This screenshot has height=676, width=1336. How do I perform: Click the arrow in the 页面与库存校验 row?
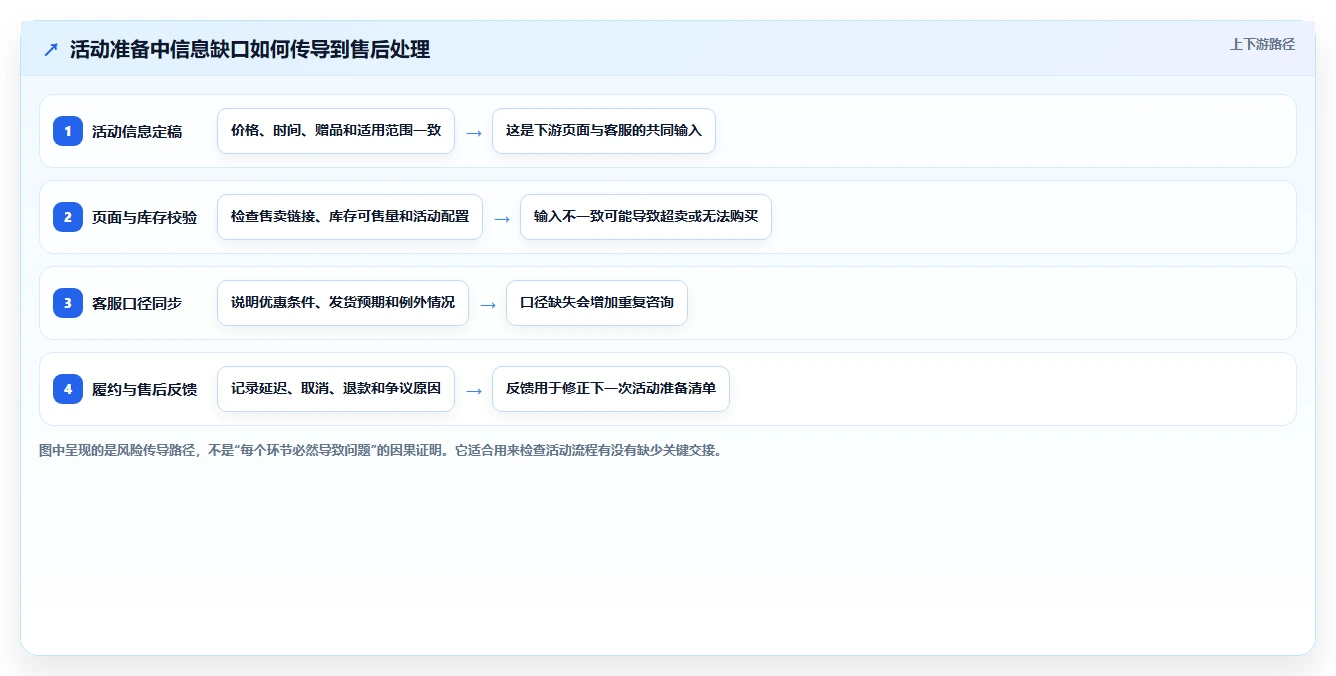[x=502, y=218]
